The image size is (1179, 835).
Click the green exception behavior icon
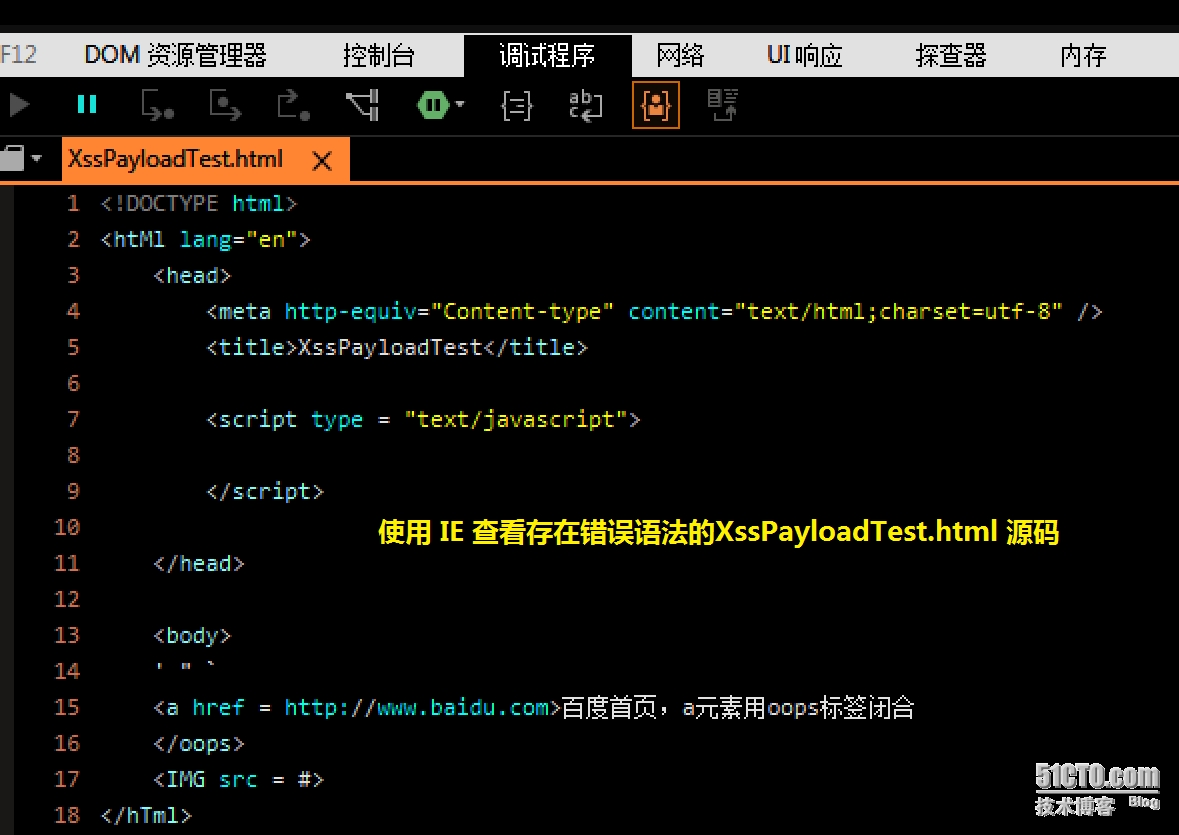coord(433,105)
